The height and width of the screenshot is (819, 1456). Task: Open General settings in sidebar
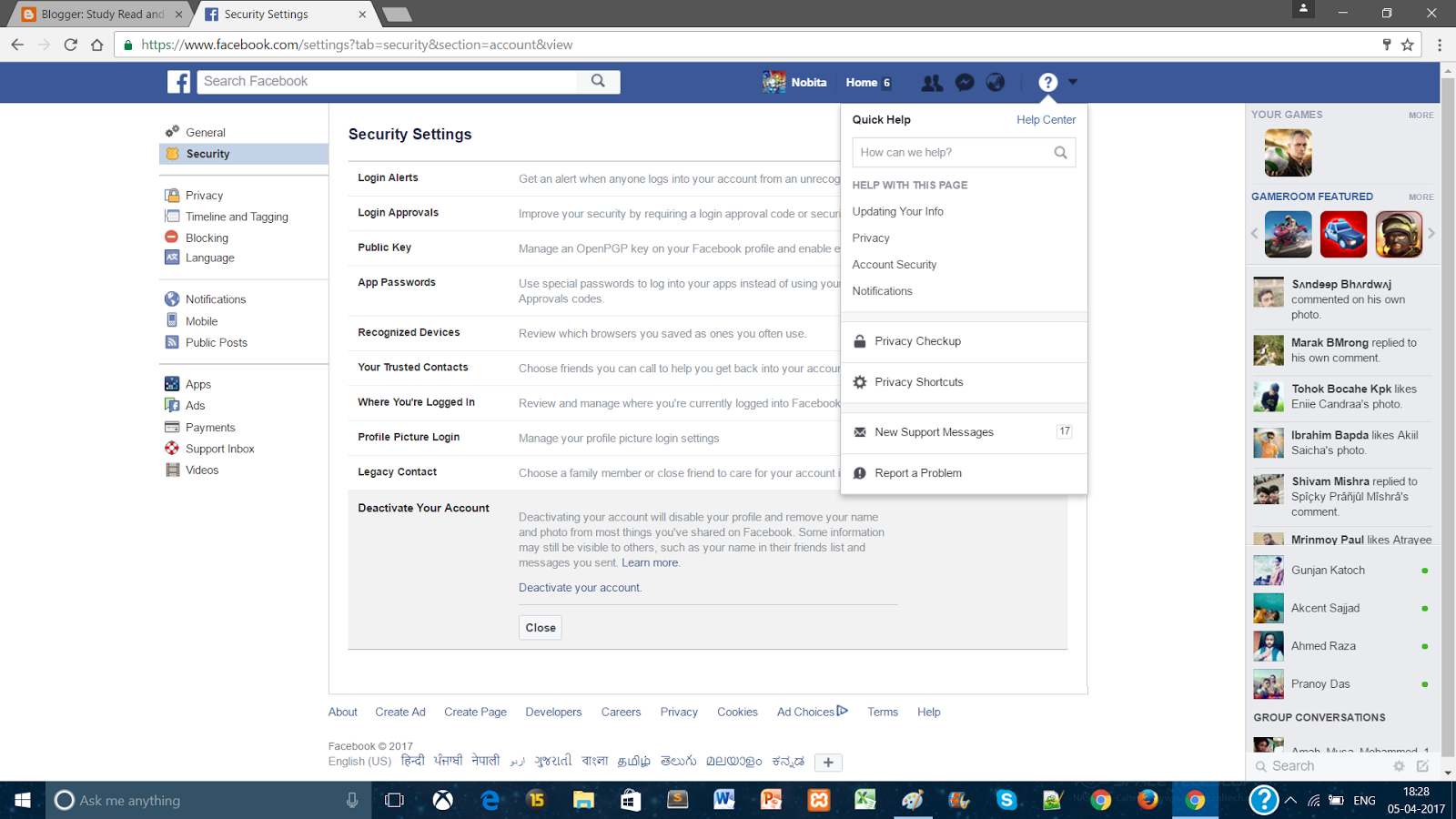tap(206, 132)
